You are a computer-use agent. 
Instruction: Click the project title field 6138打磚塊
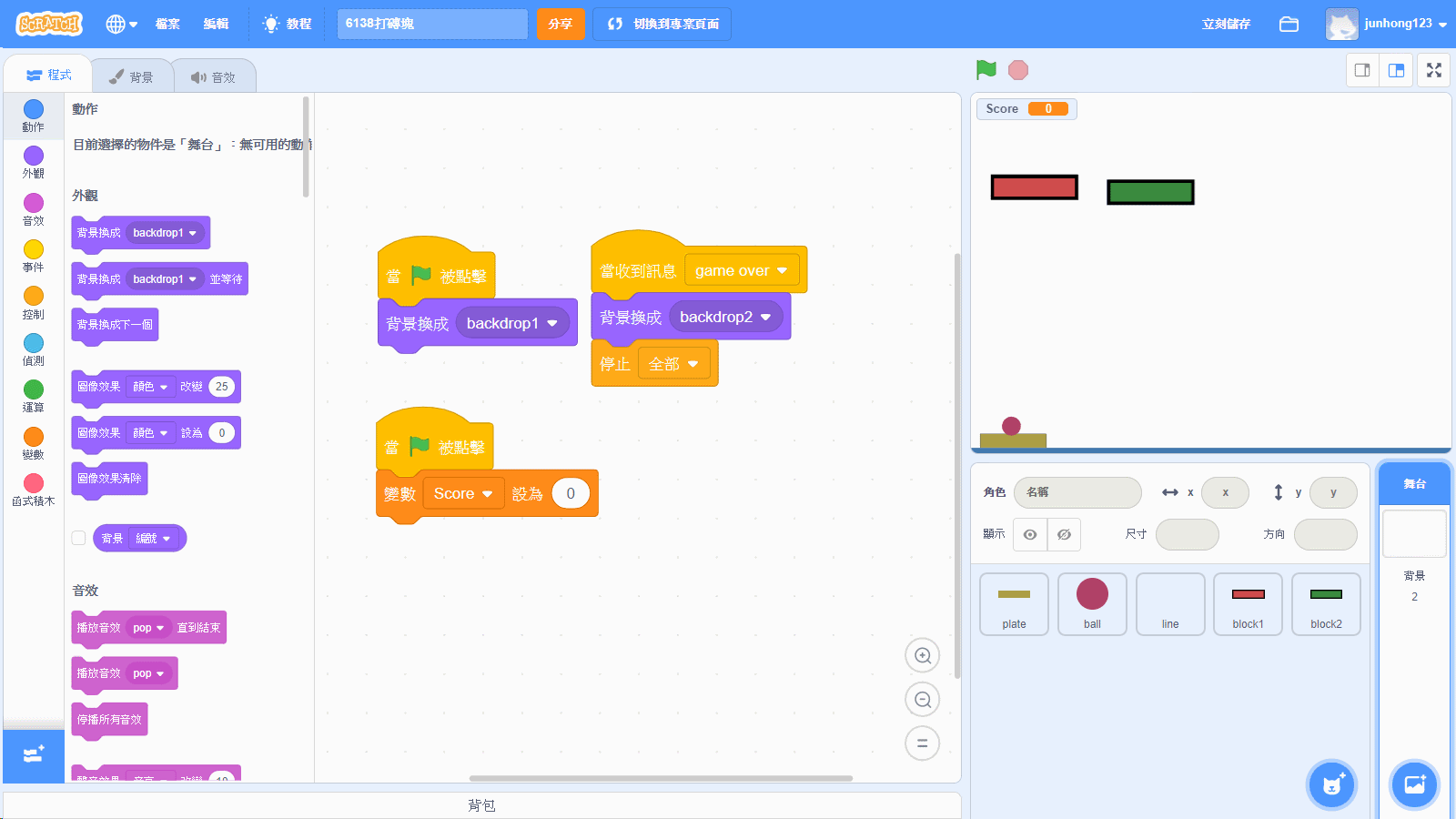pos(432,24)
